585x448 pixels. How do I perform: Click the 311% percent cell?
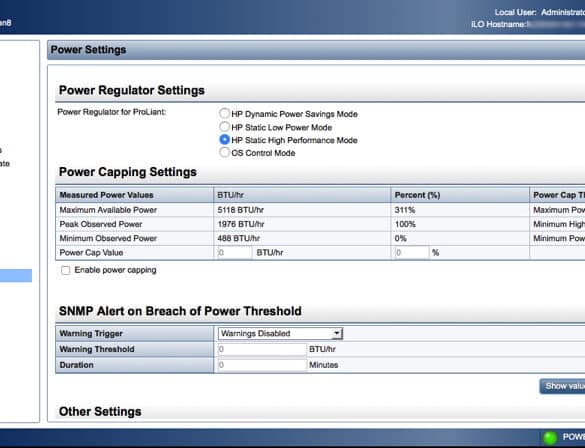[405, 210]
